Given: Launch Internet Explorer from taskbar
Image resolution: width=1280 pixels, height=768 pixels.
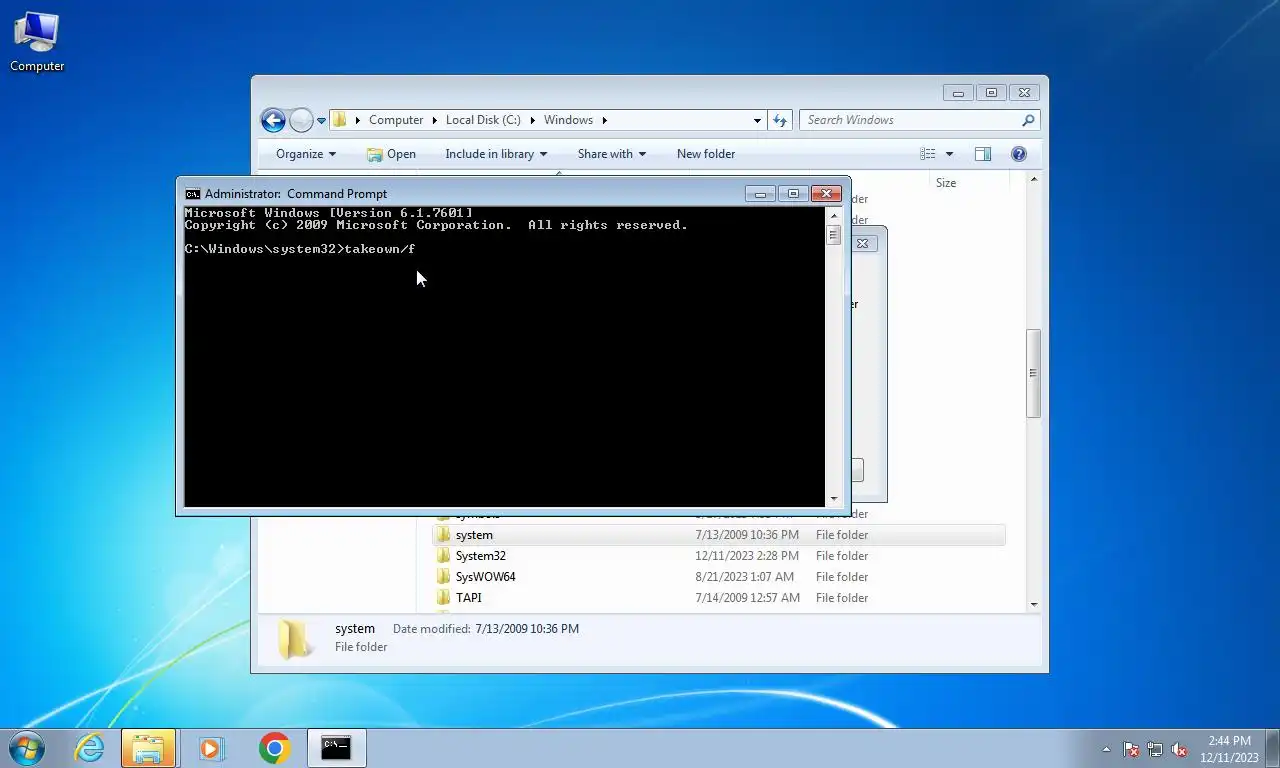Looking at the screenshot, I should click(89, 747).
